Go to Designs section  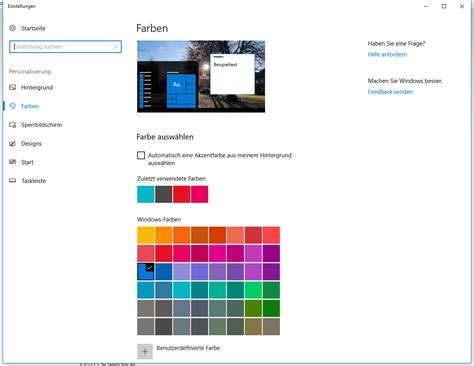pos(31,144)
